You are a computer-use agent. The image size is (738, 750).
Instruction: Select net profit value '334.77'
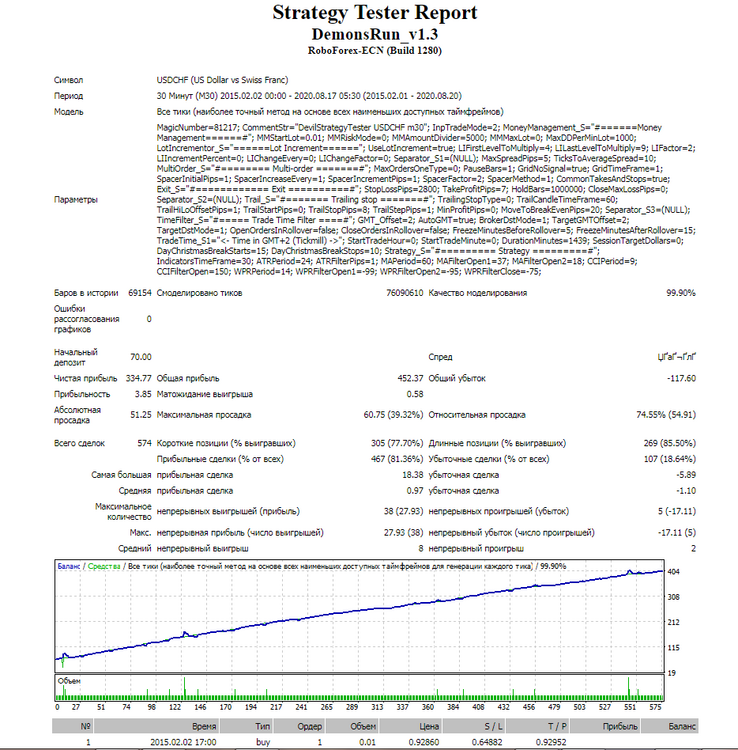tap(139, 378)
